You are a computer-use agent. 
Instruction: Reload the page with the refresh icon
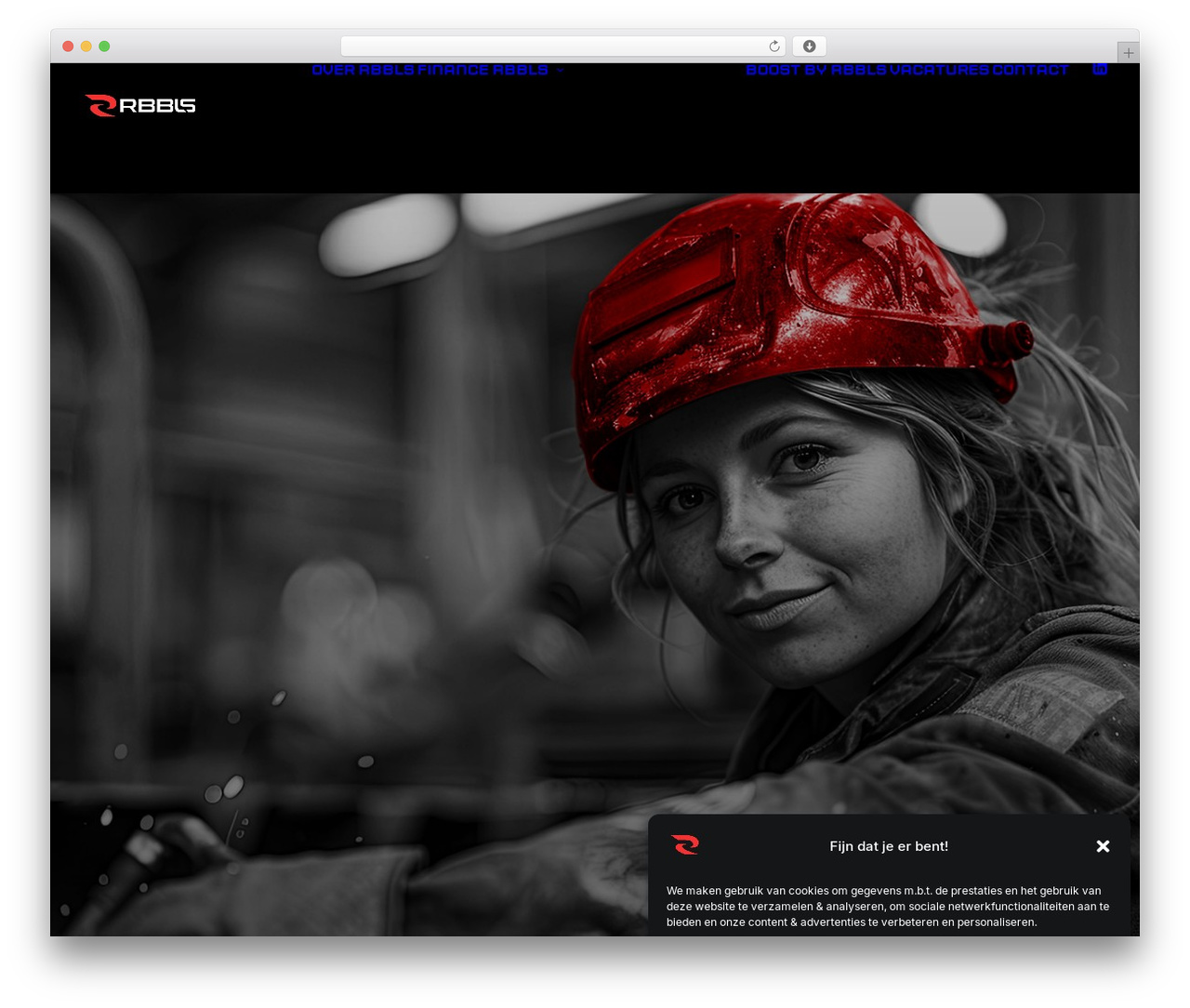[774, 46]
